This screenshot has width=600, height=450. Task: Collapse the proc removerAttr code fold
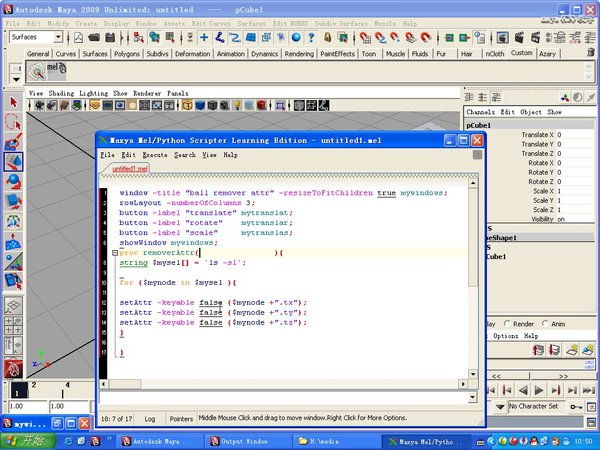115,253
